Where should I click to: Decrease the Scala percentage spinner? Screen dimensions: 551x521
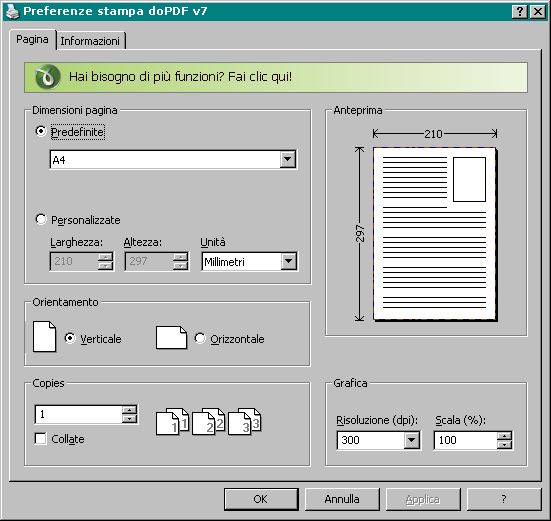click(504, 445)
